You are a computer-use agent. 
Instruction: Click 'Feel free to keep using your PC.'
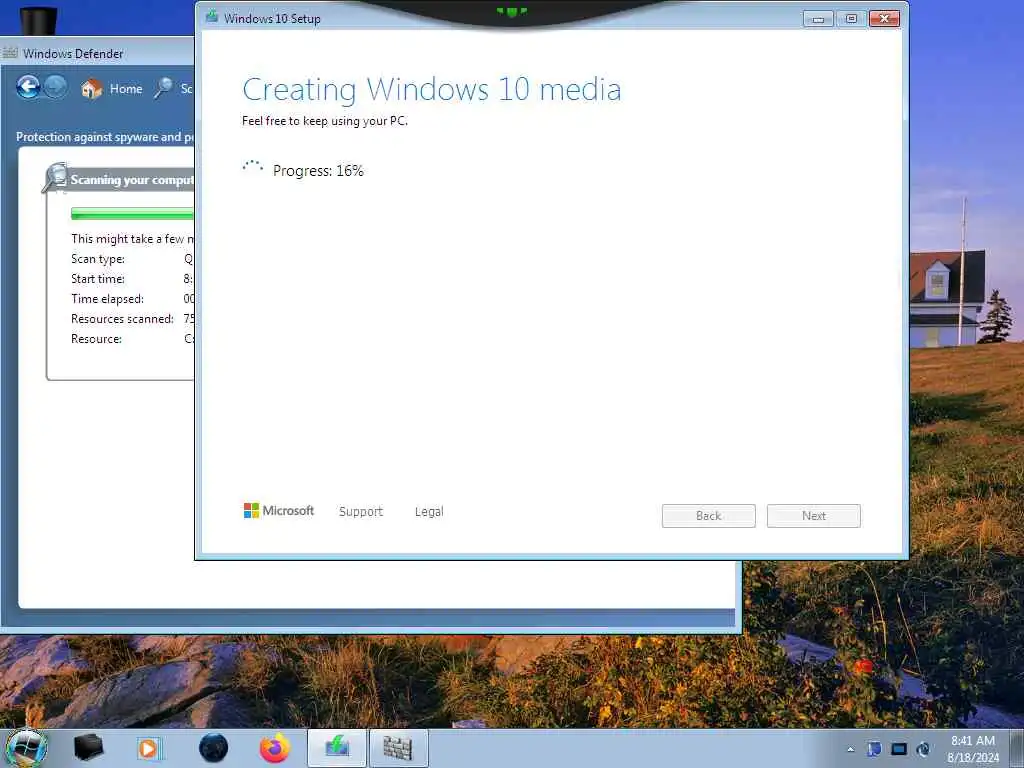point(325,121)
